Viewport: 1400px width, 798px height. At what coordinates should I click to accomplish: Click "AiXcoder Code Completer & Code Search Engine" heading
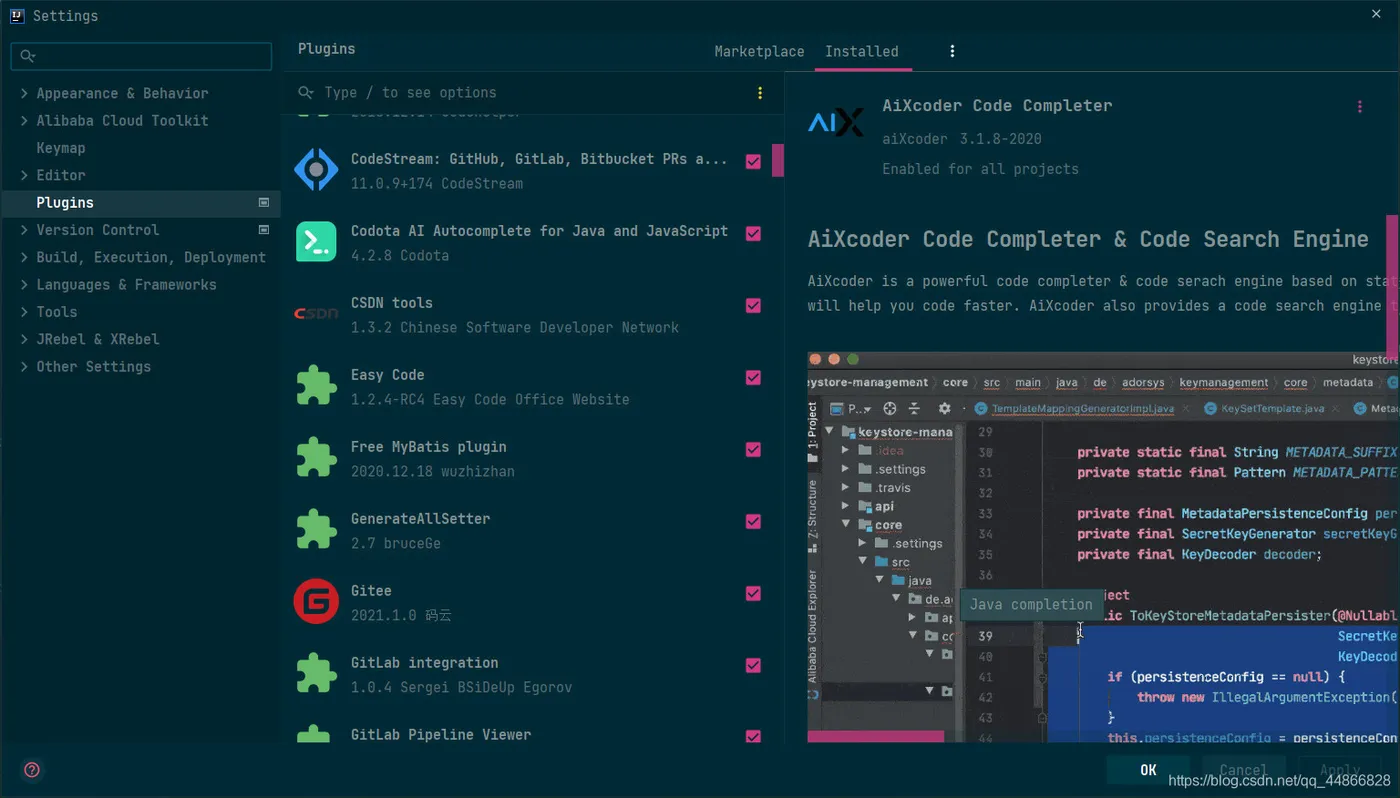(1088, 240)
